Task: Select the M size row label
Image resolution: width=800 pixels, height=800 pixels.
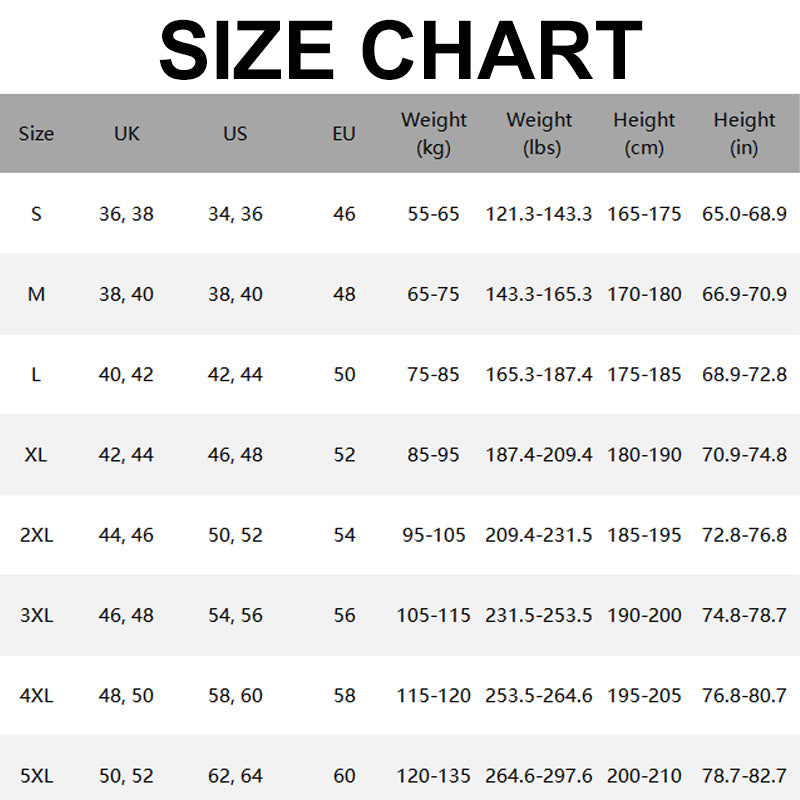Action: coord(37,294)
